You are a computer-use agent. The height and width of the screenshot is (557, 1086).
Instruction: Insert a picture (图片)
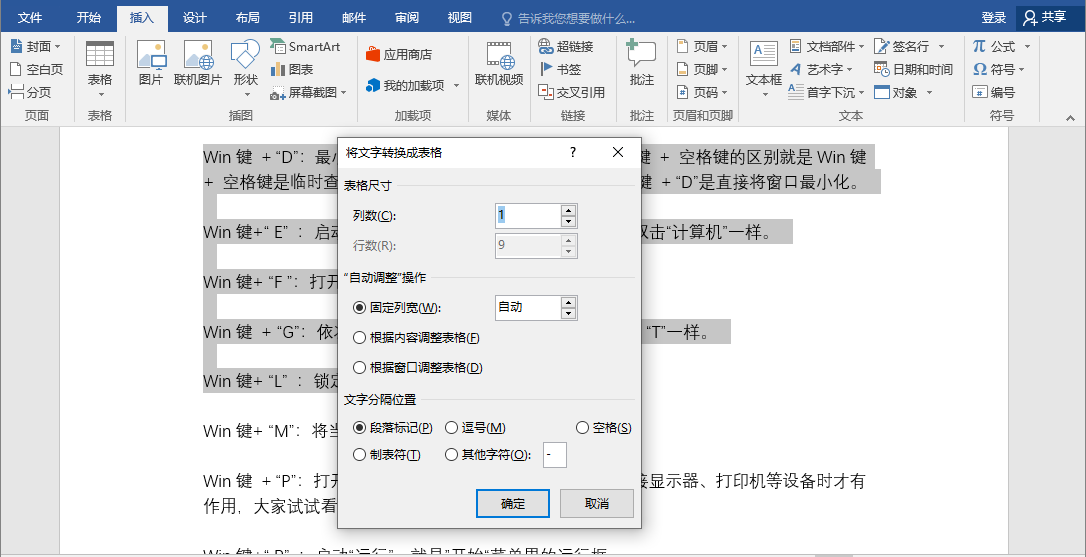(151, 63)
